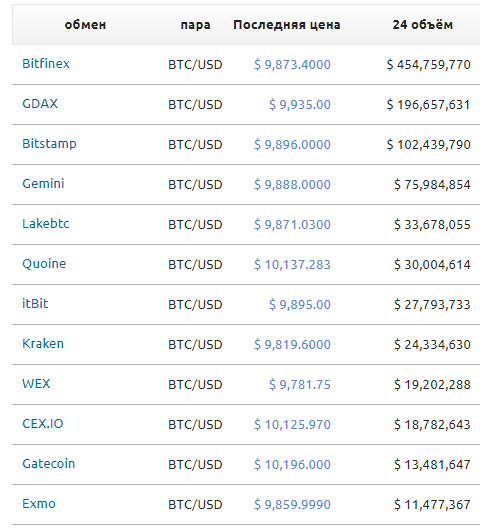Screen dimensions: 480x529
Task: Sort by the 24 объём column header
Action: click(x=423, y=25)
